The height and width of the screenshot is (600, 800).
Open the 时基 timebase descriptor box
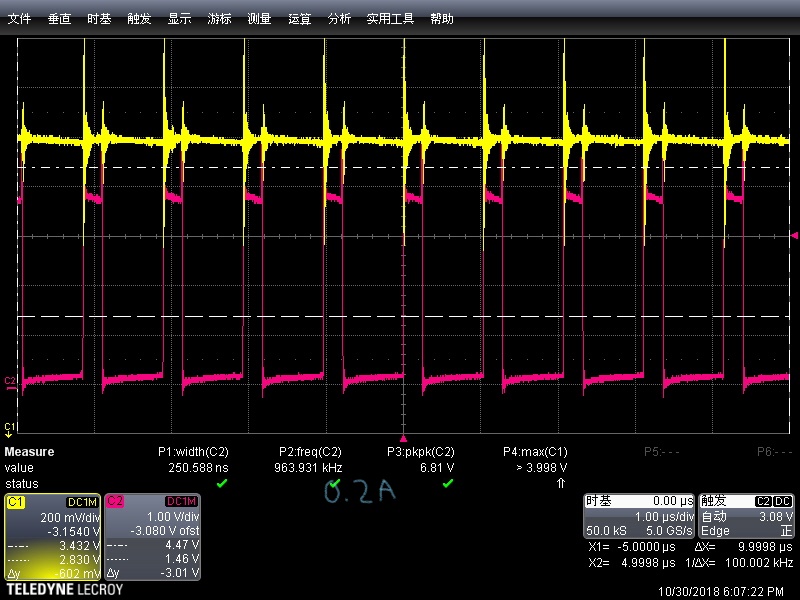point(639,516)
